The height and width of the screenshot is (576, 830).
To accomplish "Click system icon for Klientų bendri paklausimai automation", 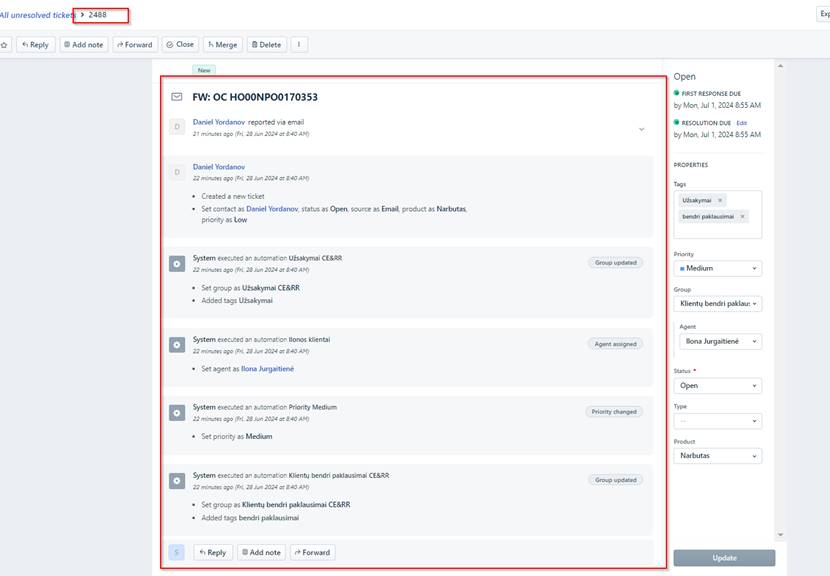I will [x=177, y=481].
